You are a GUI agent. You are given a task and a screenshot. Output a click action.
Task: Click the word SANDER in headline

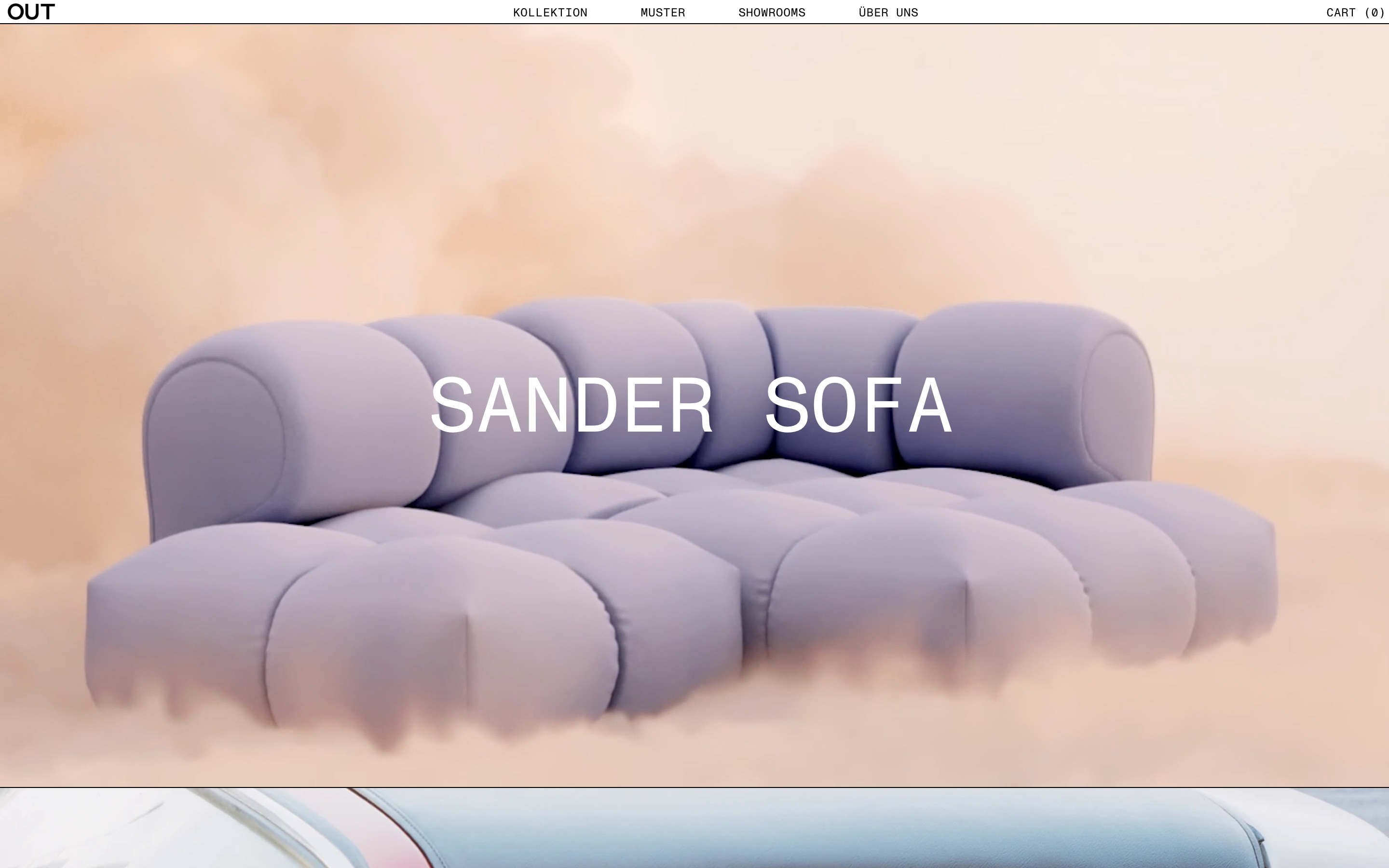tap(572, 405)
